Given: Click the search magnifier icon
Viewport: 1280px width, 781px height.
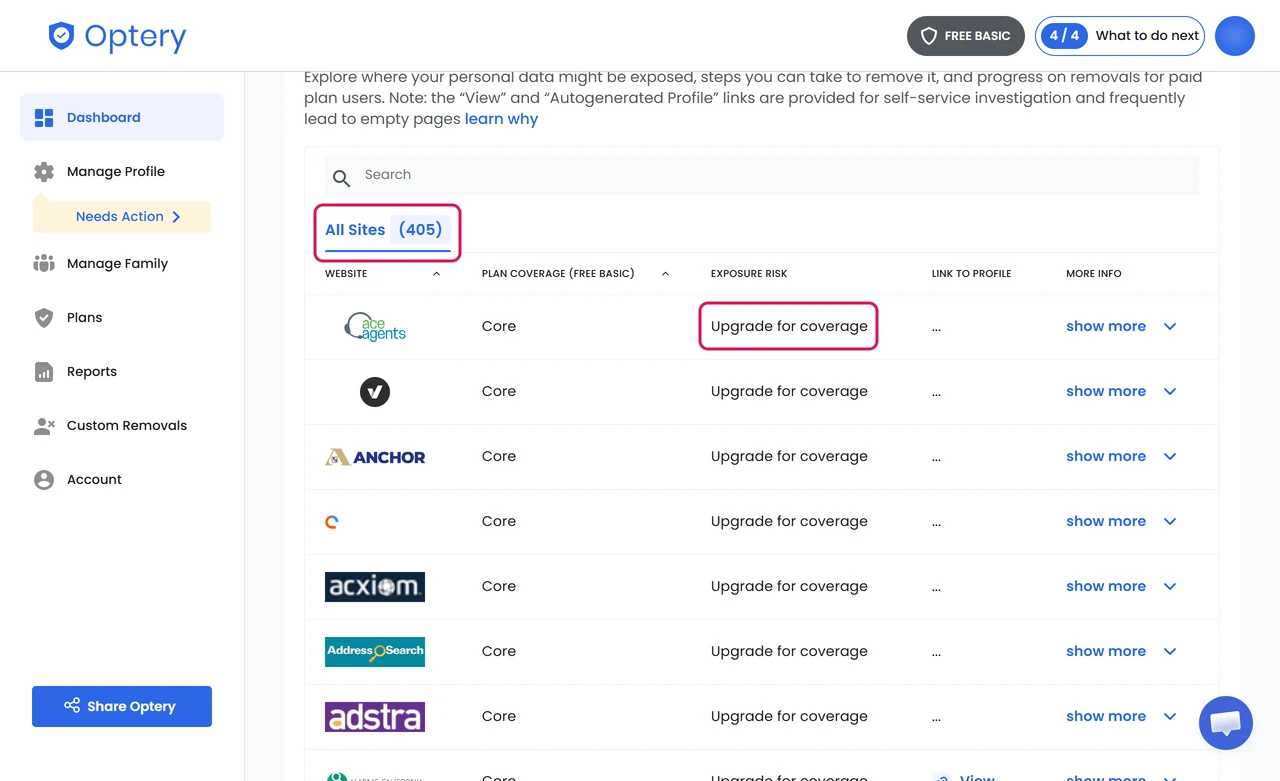Looking at the screenshot, I should [341, 178].
